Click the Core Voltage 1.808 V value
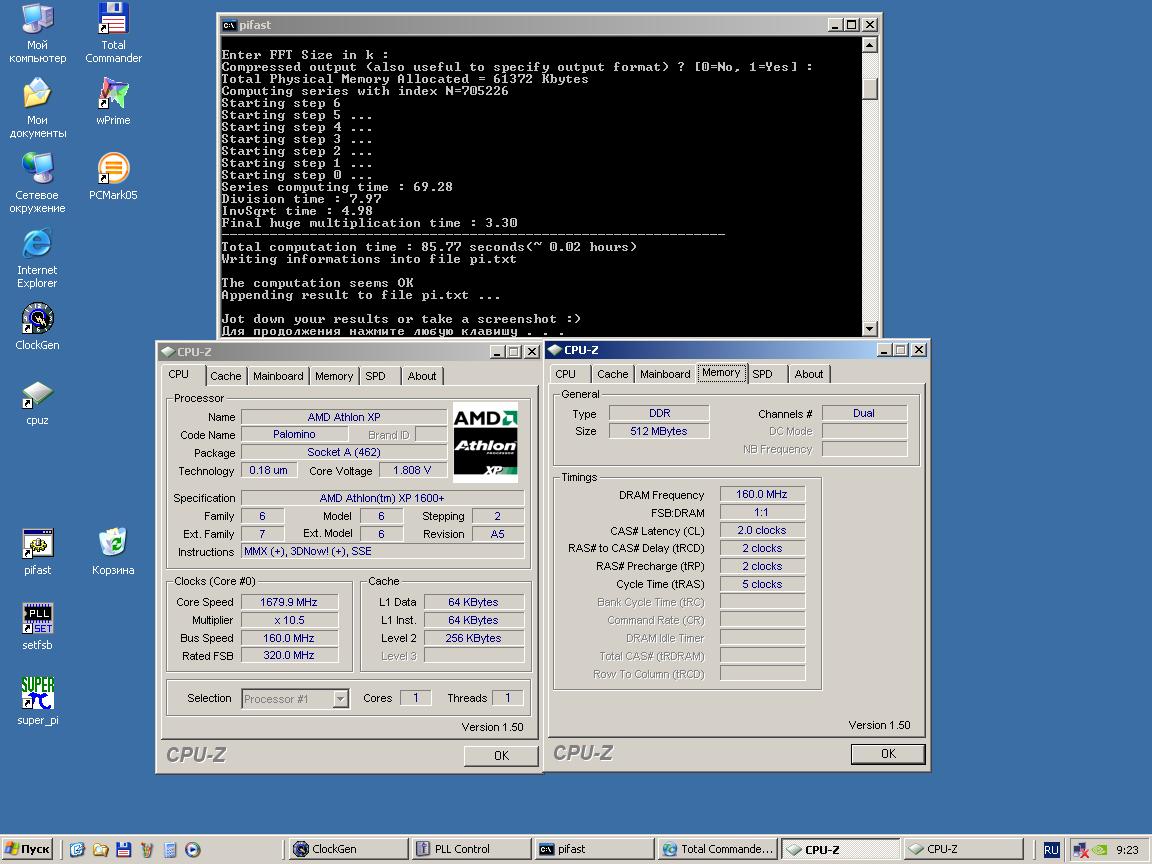The image size is (1152, 864). tap(411, 470)
